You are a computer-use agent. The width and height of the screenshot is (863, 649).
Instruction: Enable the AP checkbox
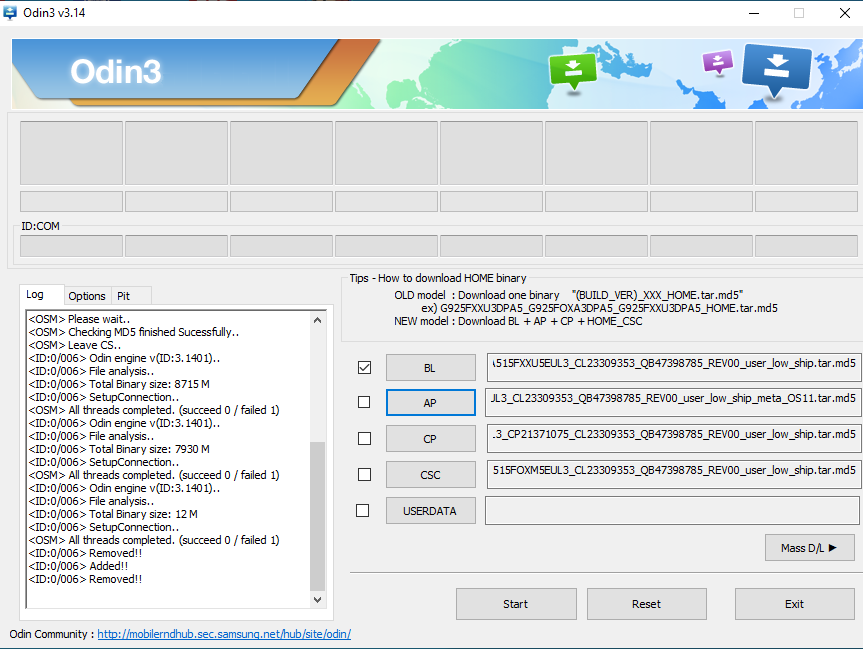(364, 402)
